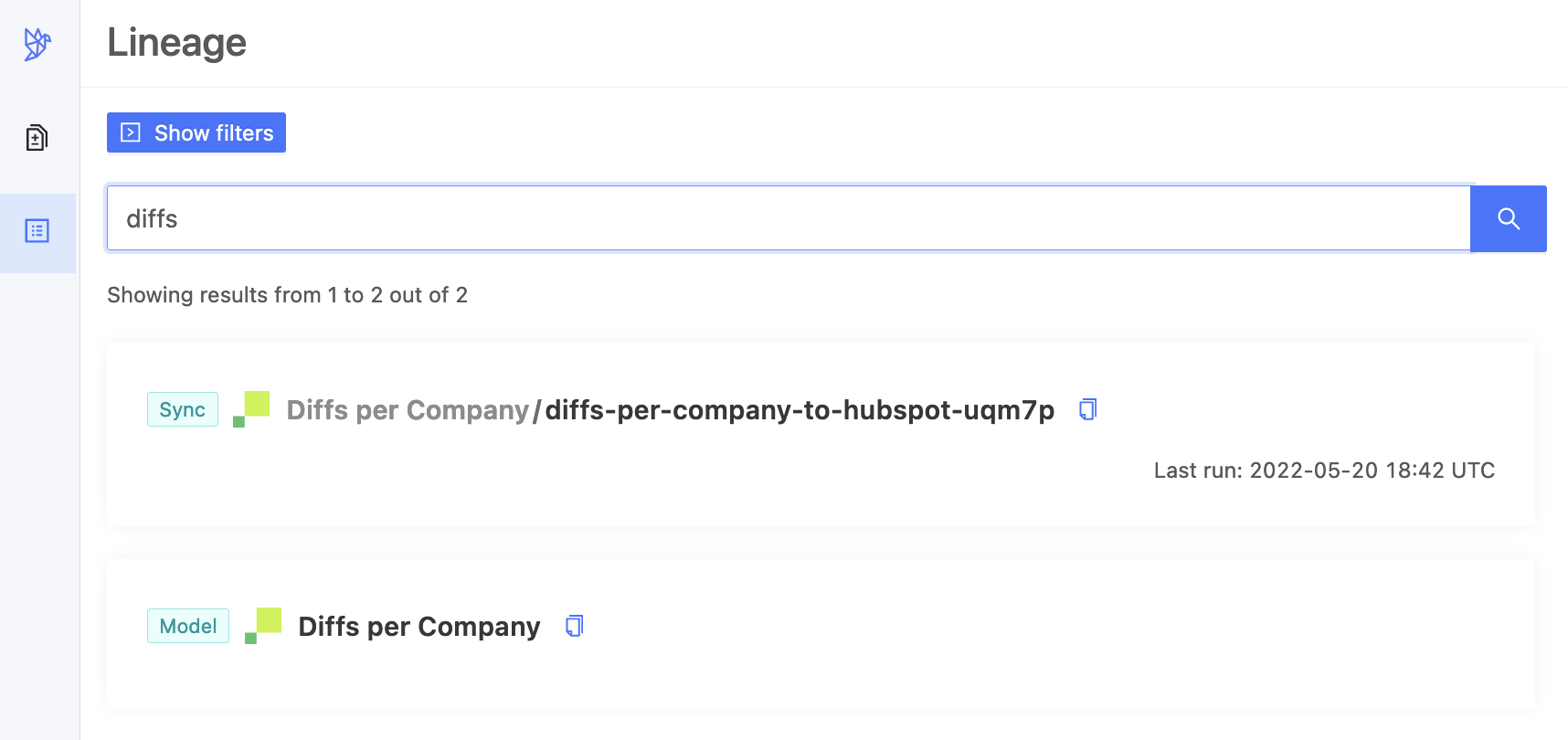Viewport: 1568px width, 740px height.
Task: Click the arrow icon in Show filters
Action: pos(131,132)
